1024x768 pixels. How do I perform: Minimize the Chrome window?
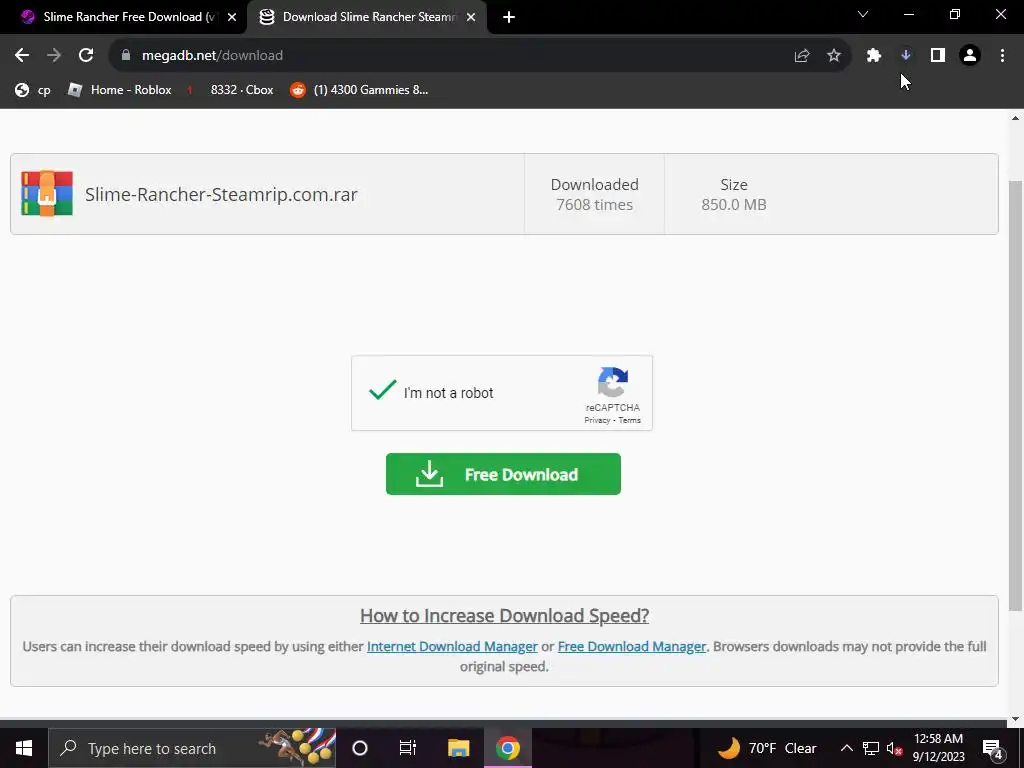[908, 14]
